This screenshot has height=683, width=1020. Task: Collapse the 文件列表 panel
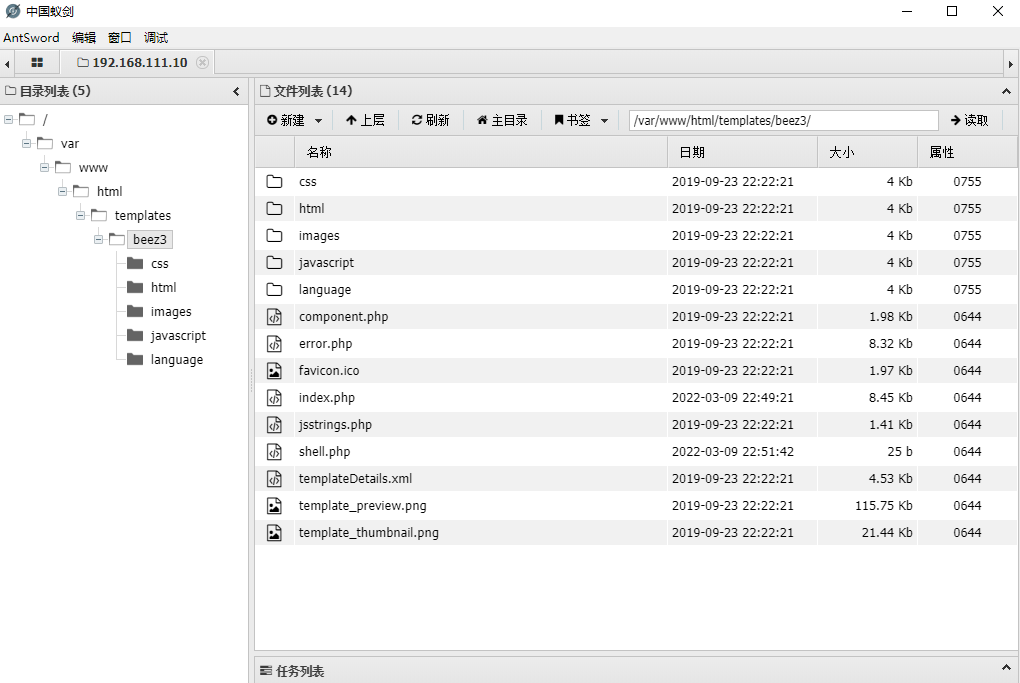[1006, 92]
